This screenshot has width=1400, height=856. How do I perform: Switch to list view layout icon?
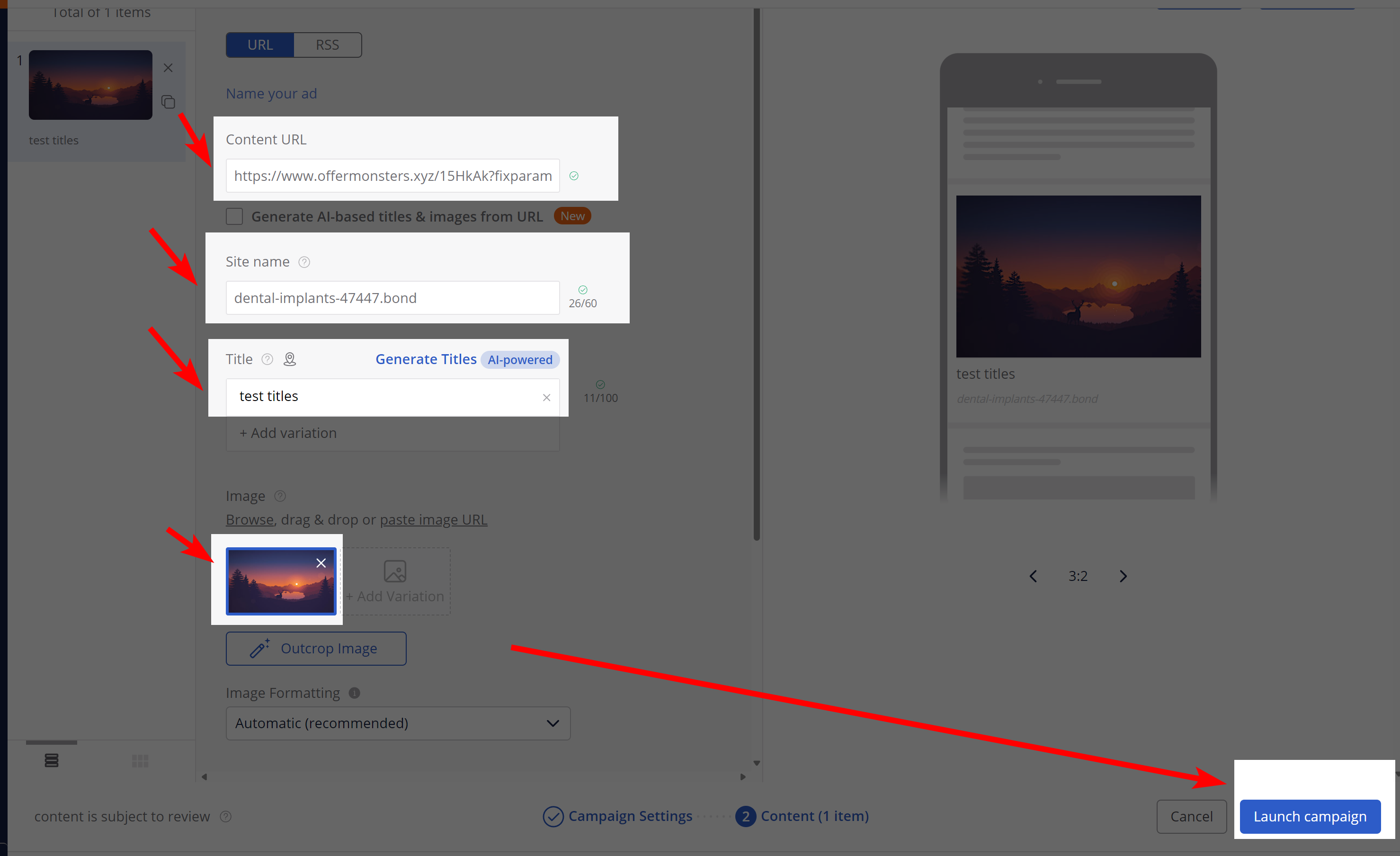(52, 760)
